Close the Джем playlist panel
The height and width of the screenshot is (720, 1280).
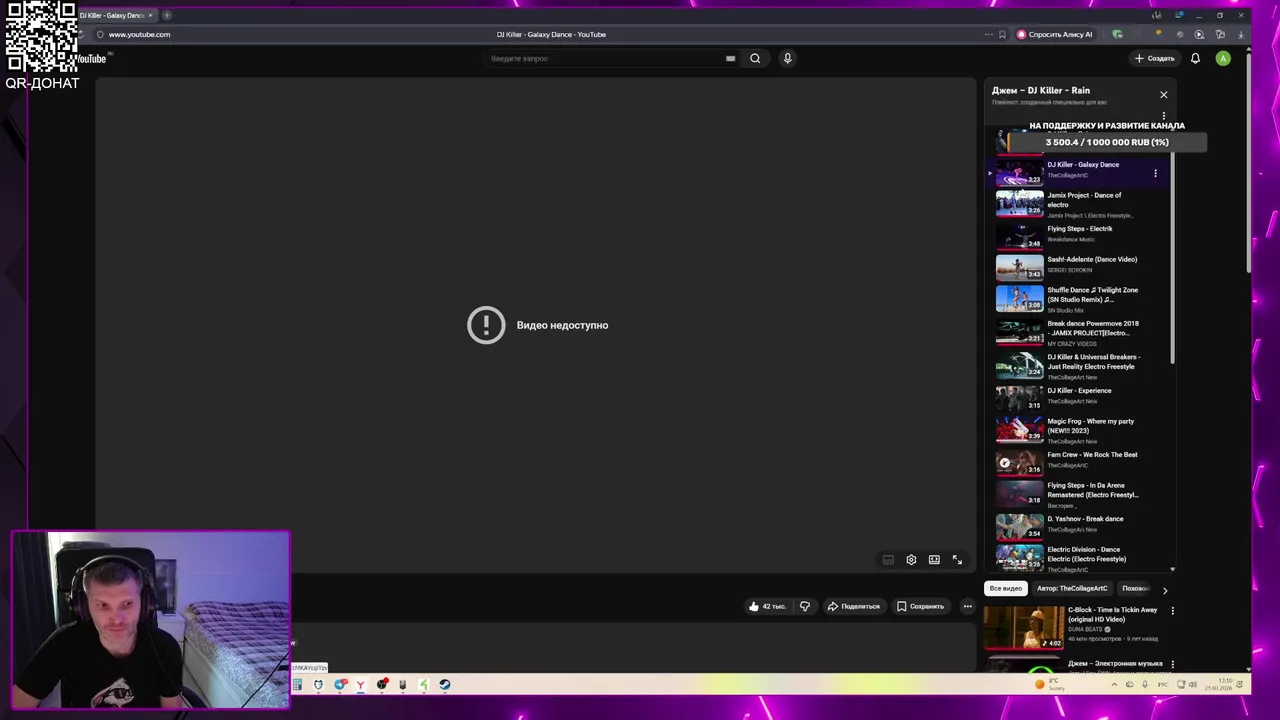tap(1163, 94)
